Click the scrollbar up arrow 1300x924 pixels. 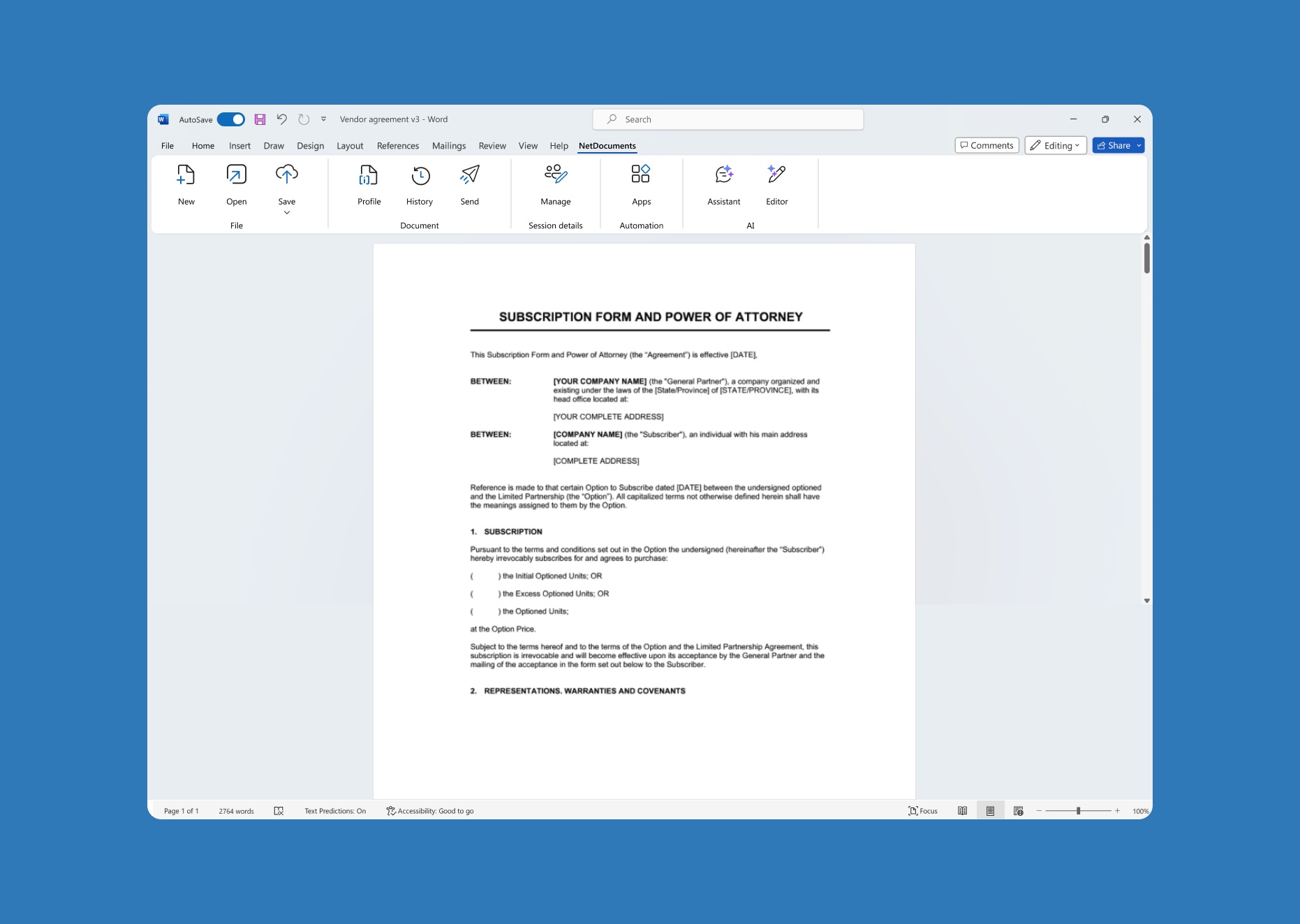tap(1146, 238)
